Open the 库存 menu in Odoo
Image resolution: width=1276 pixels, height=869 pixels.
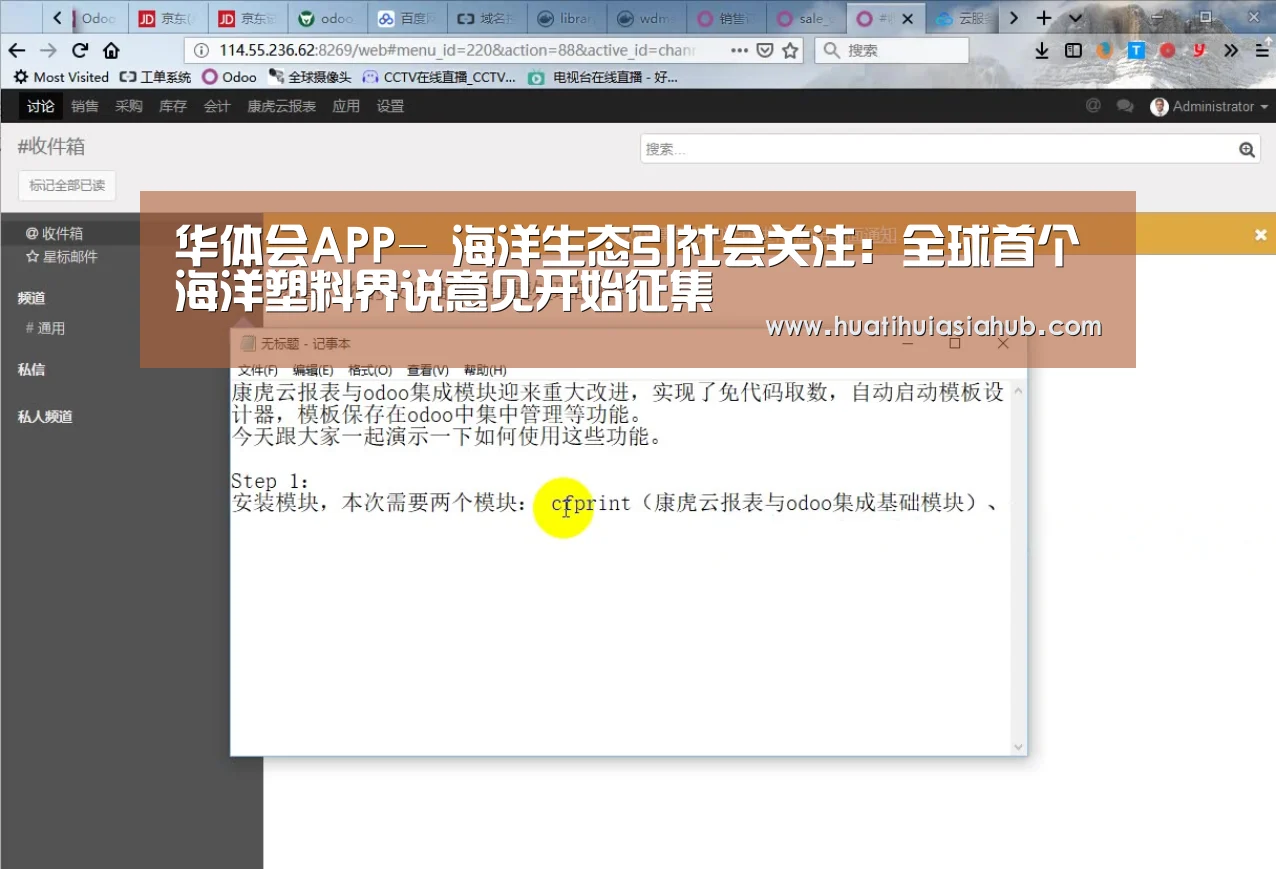pyautogui.click(x=173, y=106)
